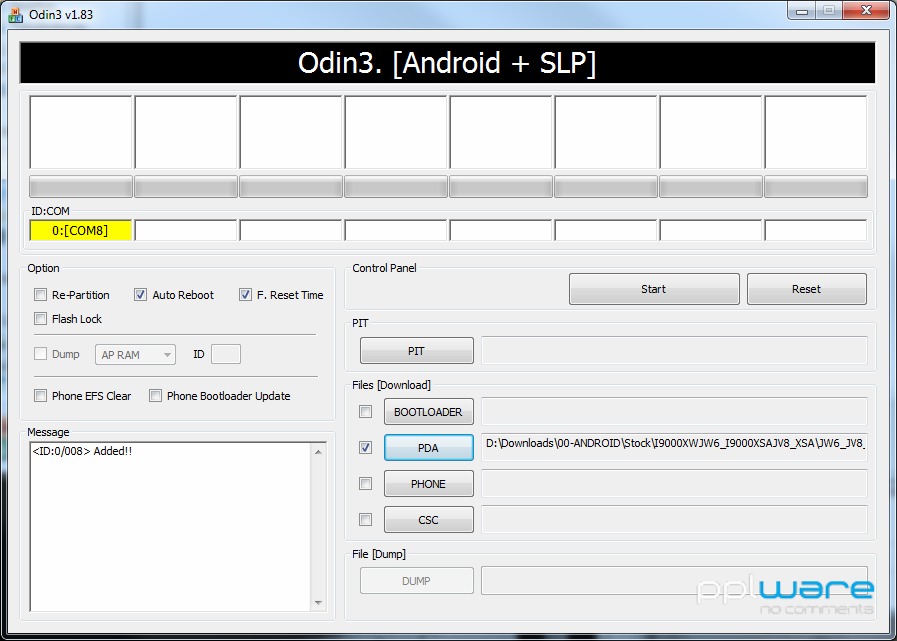Uncheck the box beside PDA button
Viewport: 897px width, 641px height.
tap(365, 448)
